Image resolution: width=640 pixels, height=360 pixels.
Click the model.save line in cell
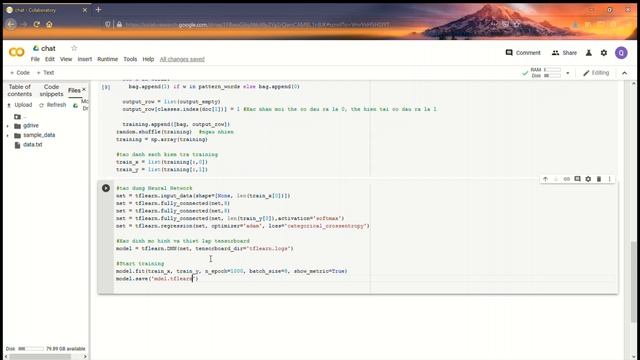157,279
